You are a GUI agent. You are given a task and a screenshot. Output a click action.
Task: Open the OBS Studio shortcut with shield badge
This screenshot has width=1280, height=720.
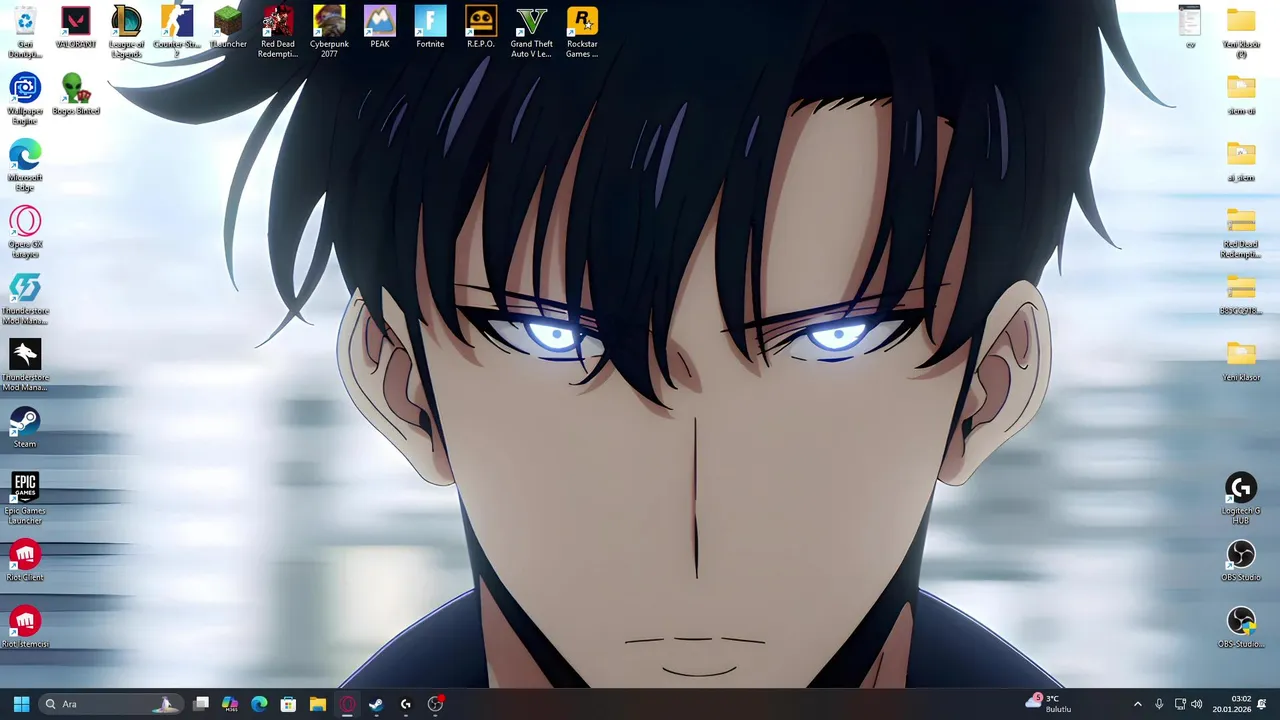(1241, 627)
